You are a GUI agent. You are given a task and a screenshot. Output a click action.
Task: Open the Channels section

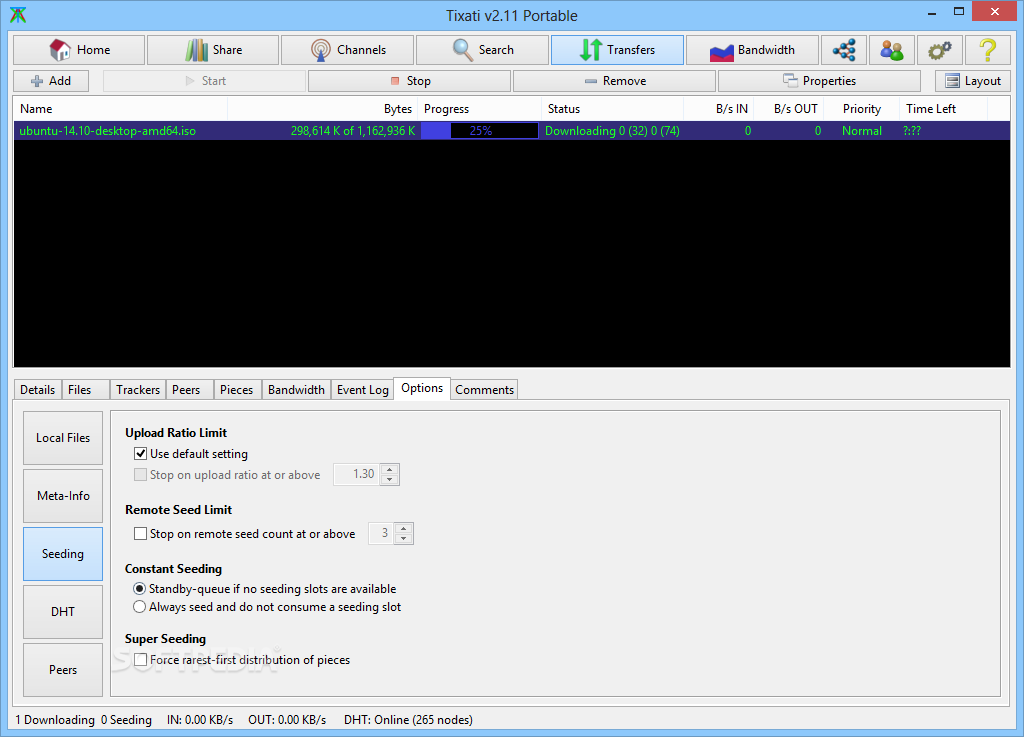click(347, 50)
